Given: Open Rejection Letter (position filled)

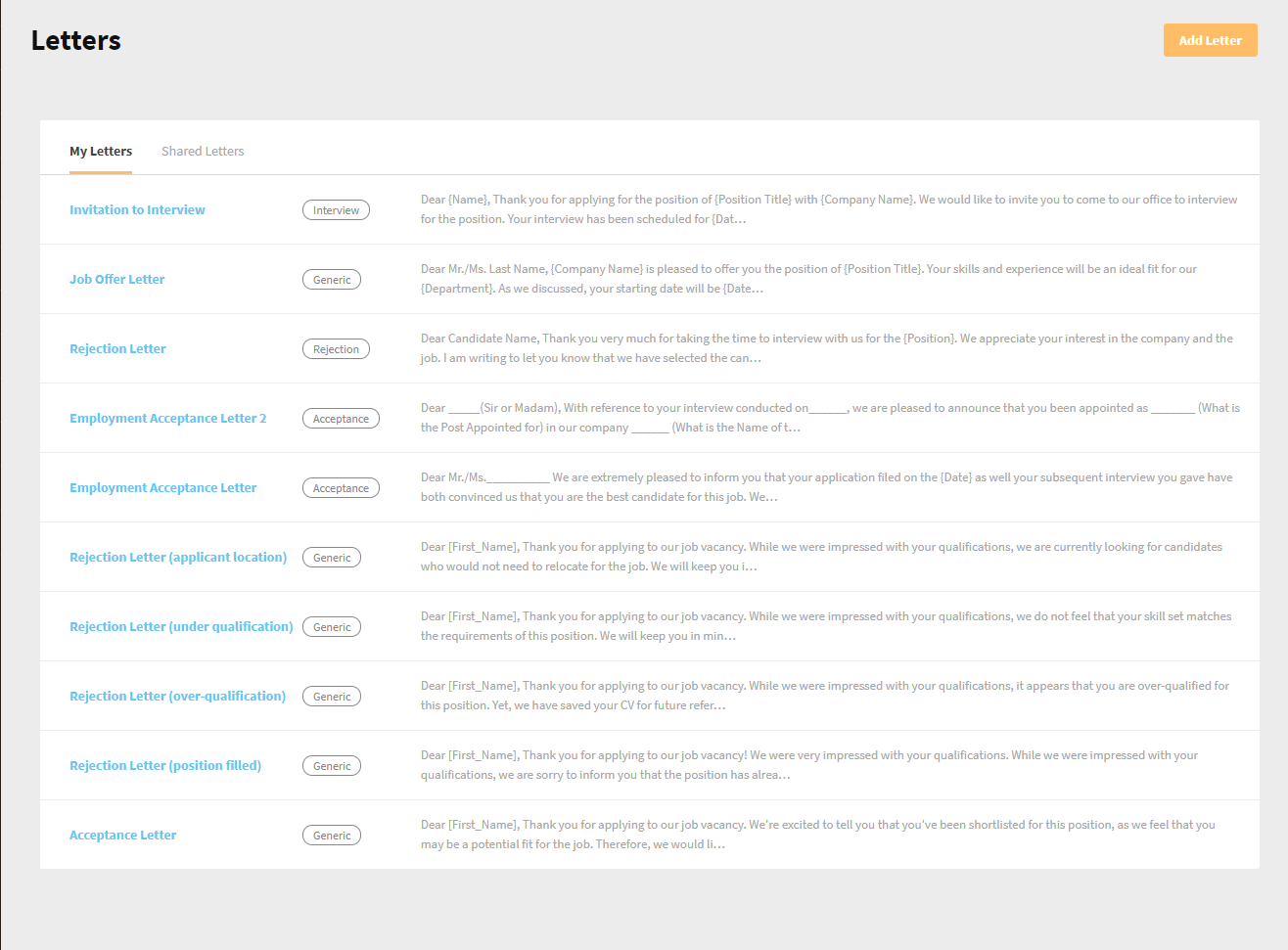Looking at the screenshot, I should coord(164,765).
